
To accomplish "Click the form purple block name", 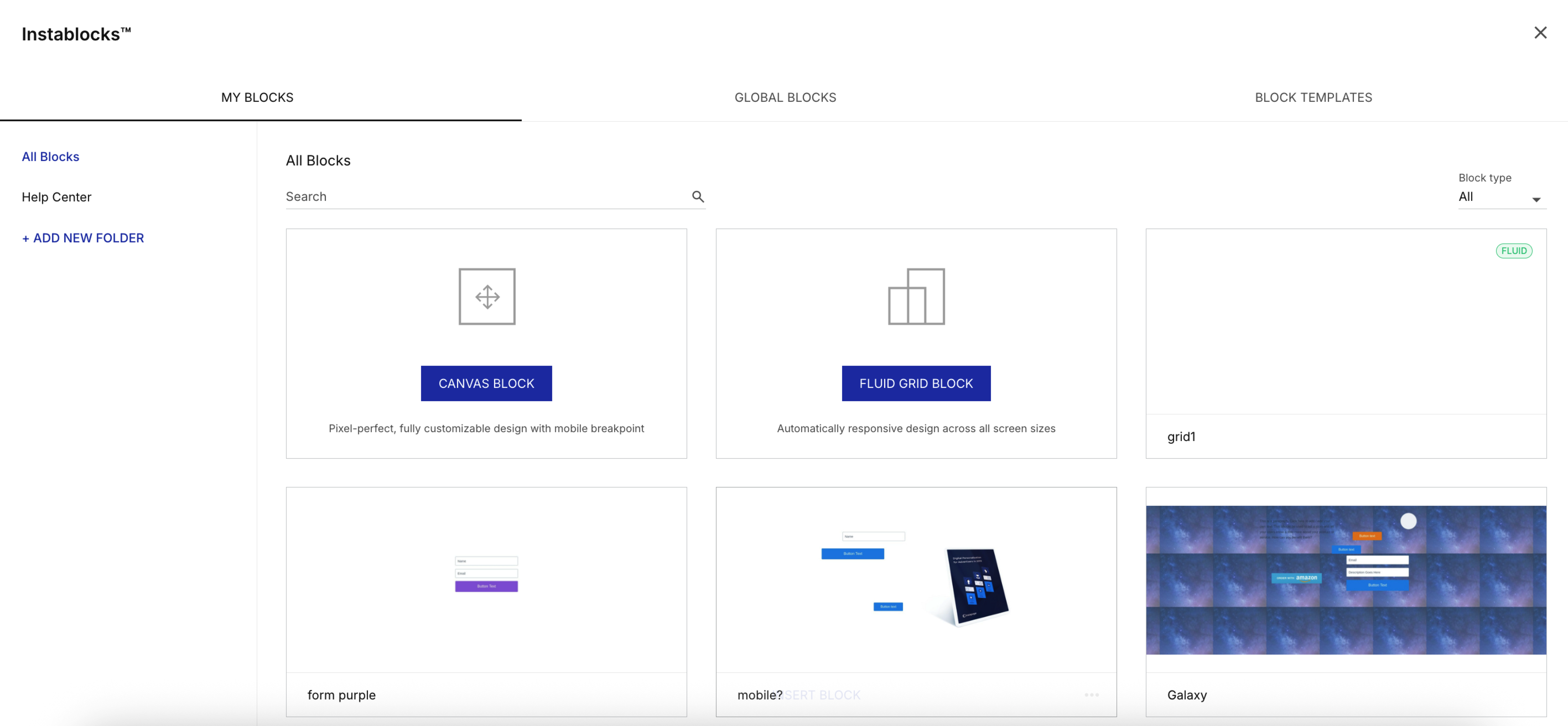I will (341, 695).
